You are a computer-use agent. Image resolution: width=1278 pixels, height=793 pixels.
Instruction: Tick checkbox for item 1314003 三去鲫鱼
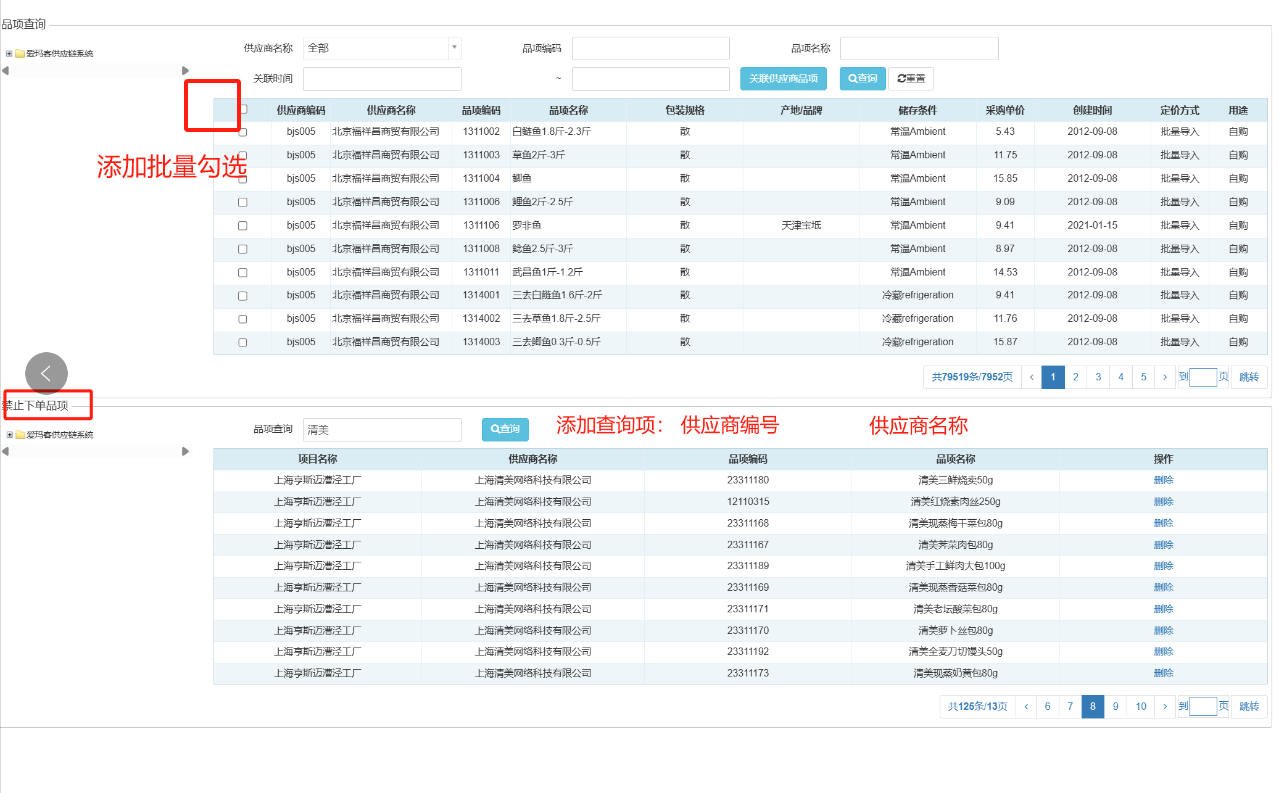click(242, 342)
